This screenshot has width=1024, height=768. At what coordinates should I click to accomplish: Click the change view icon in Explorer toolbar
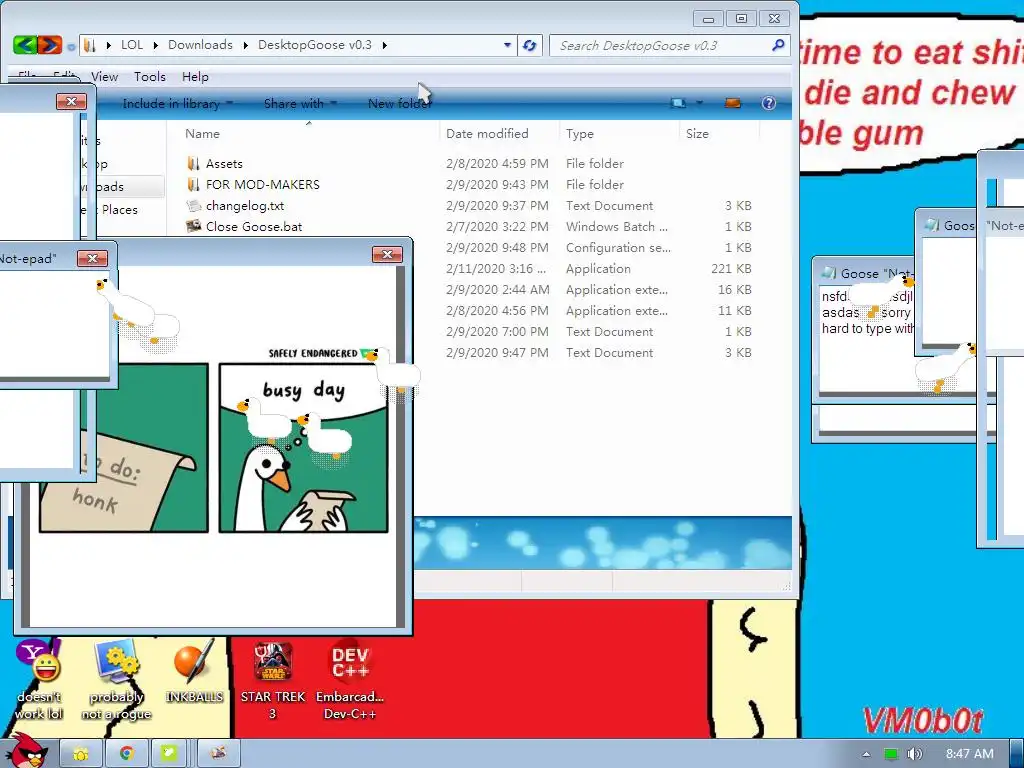(x=678, y=103)
